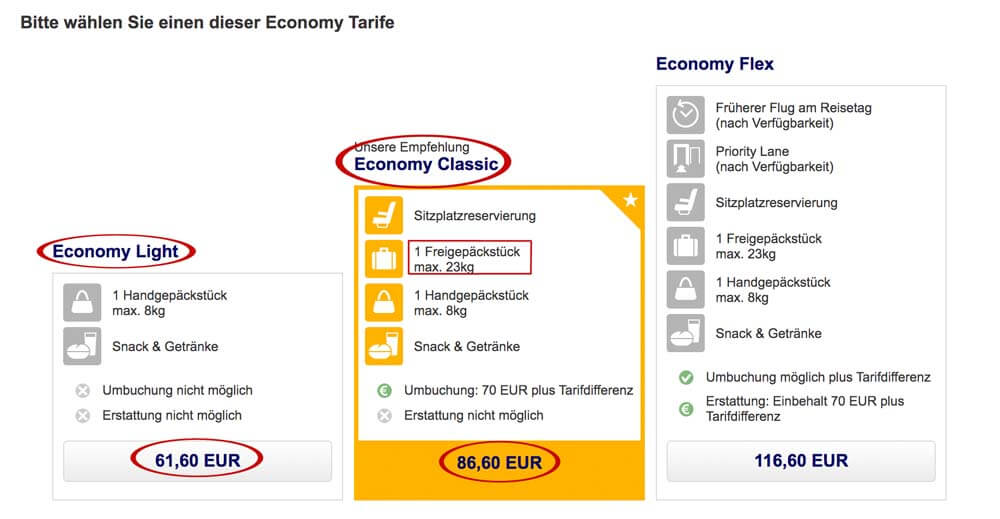The width and height of the screenshot is (1000, 519).
Task: Click the Economy Flex earlier flight clock icon
Action: 686,115
